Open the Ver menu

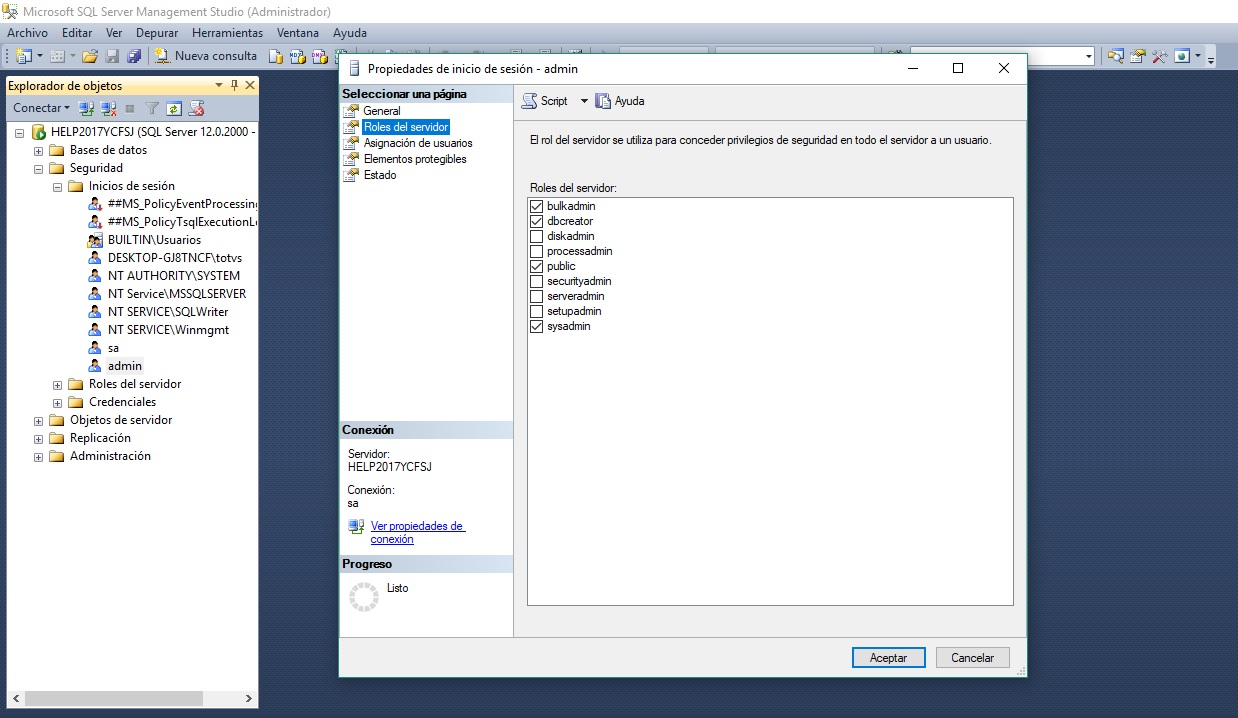[x=114, y=33]
